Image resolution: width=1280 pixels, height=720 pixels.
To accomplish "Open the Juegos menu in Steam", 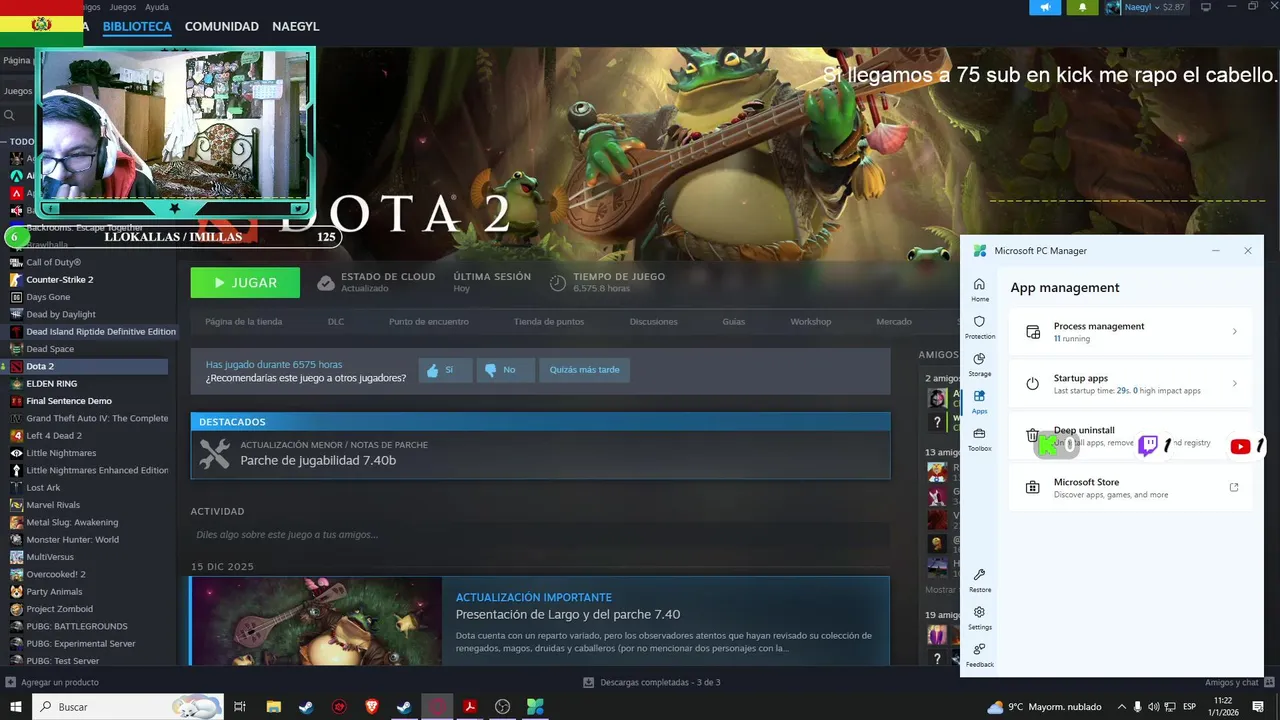I will point(123,7).
